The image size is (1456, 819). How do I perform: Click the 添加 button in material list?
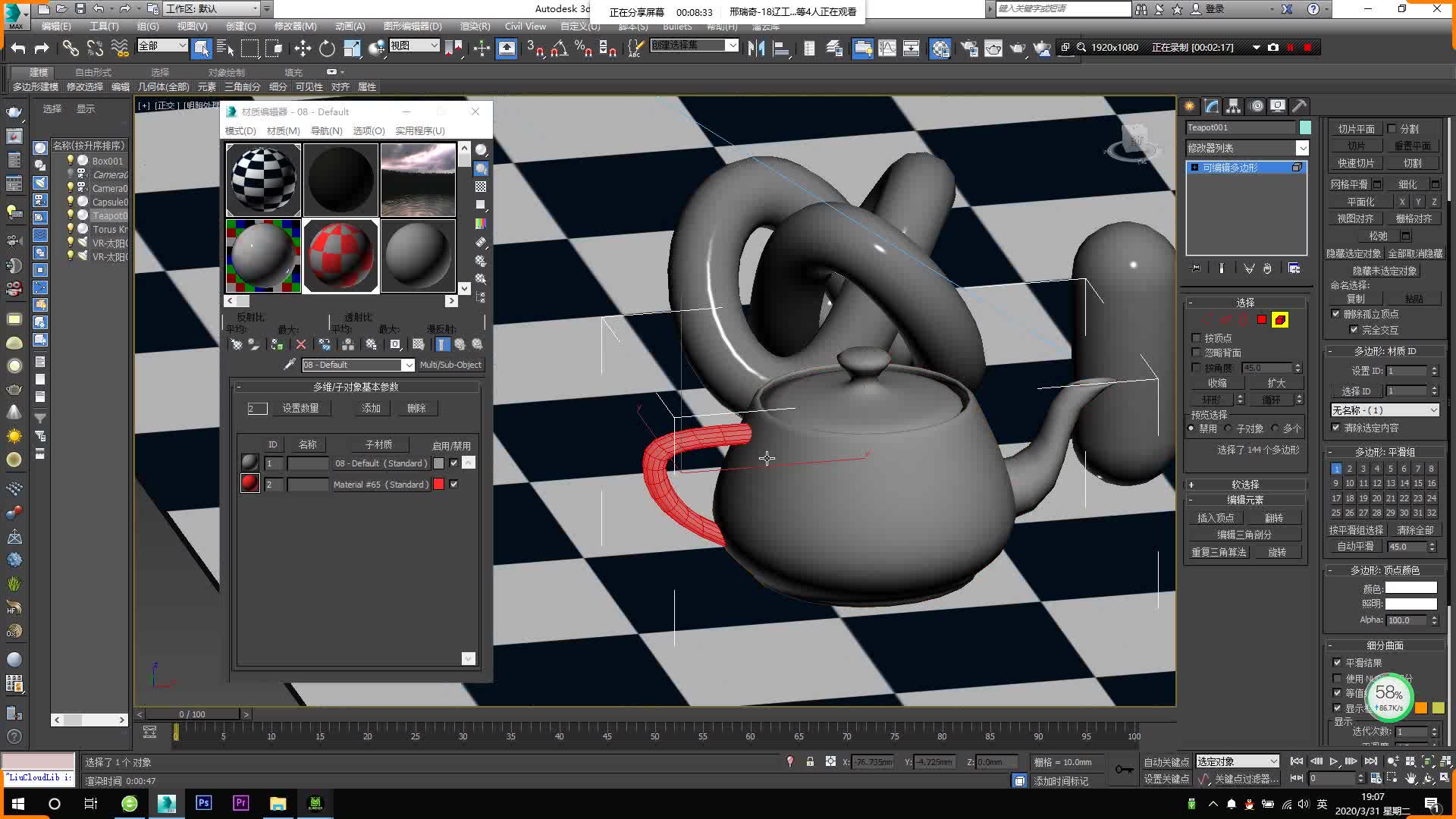(x=372, y=408)
